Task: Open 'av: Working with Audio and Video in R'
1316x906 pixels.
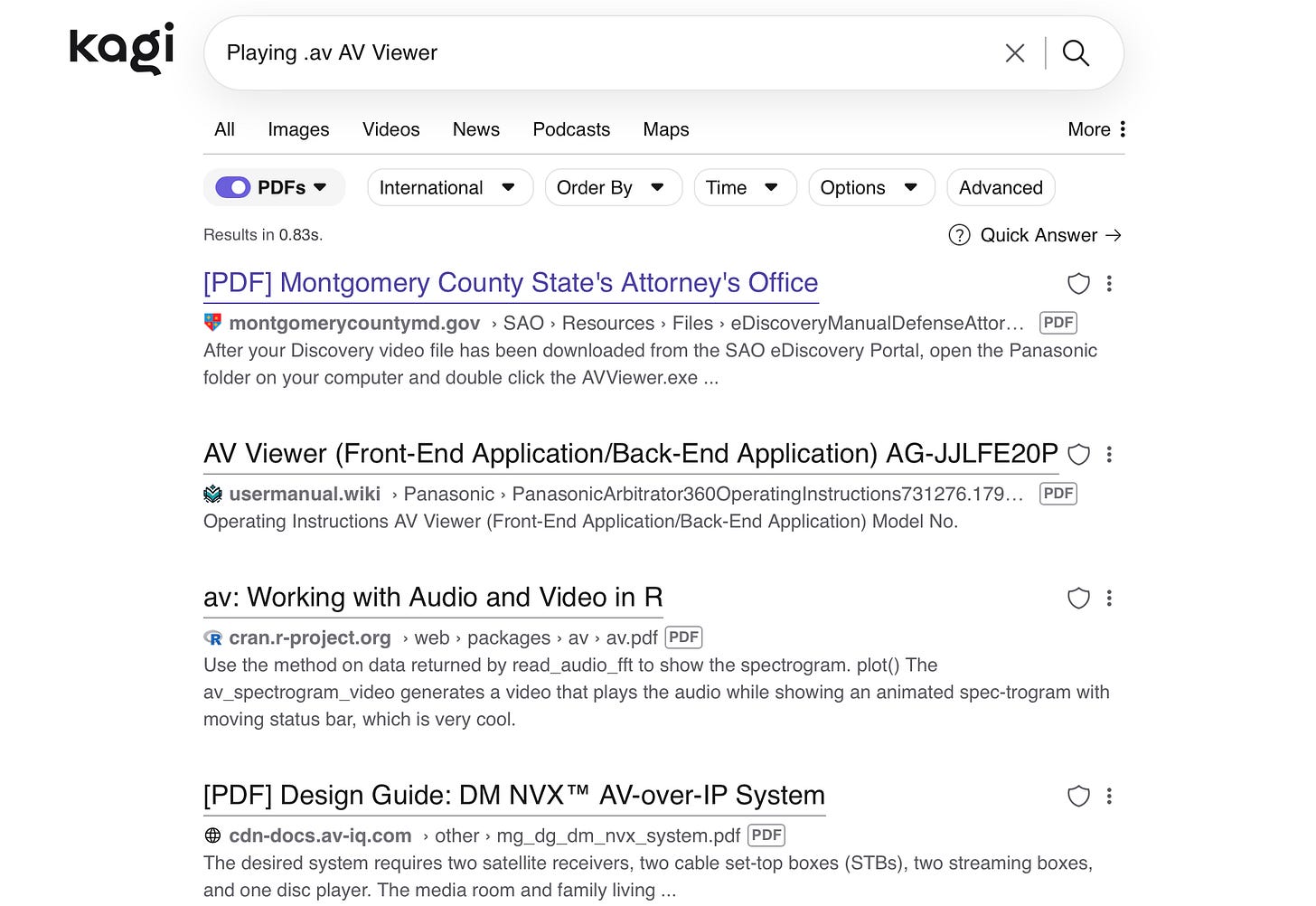Action: coord(433,597)
